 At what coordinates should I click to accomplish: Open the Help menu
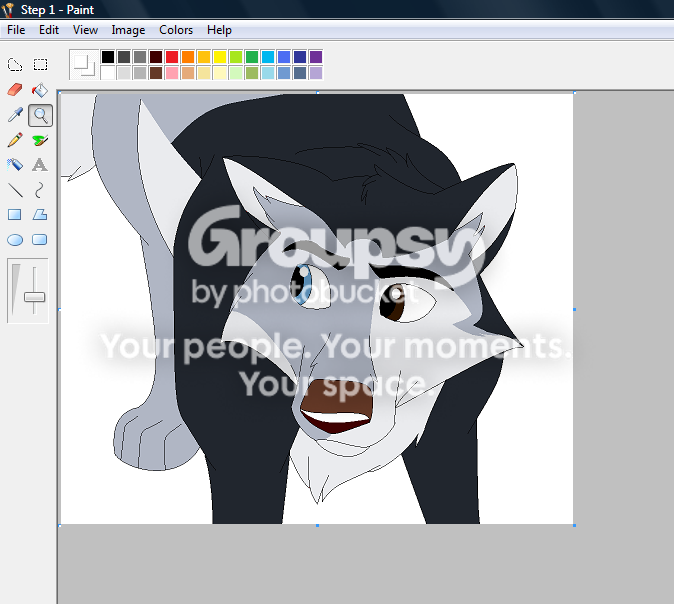click(x=219, y=30)
